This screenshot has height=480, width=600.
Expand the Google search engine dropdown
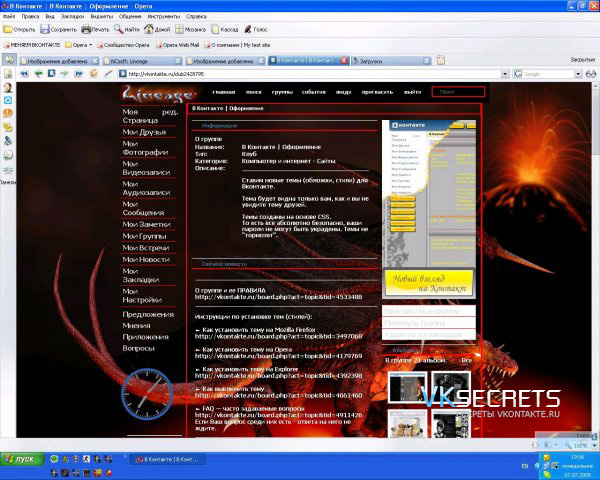578,74
